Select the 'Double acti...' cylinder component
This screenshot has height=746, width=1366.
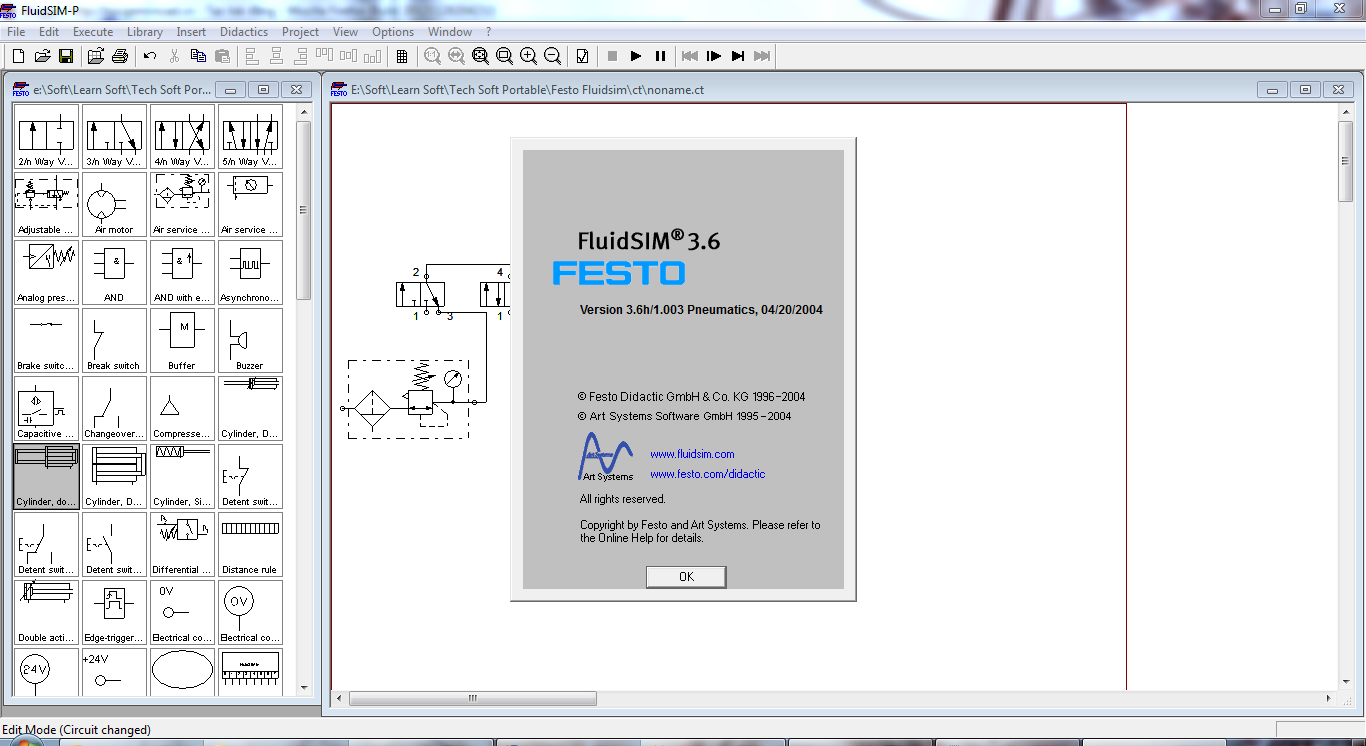click(46, 613)
